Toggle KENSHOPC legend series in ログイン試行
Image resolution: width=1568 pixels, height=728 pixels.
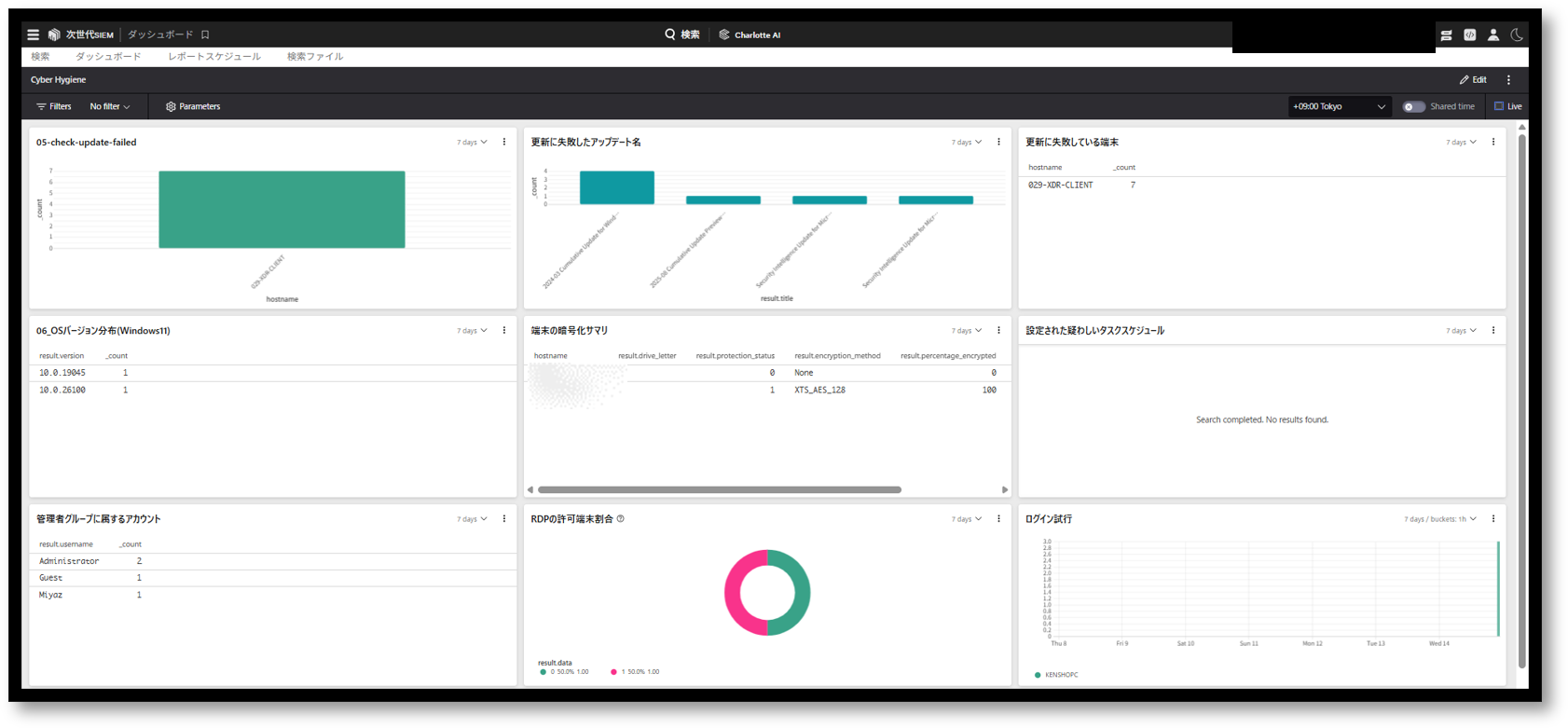1056,675
